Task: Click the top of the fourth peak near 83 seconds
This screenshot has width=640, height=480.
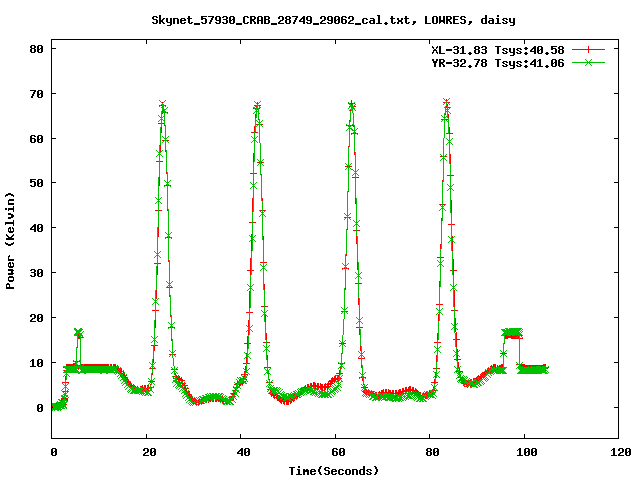Action: point(446,102)
